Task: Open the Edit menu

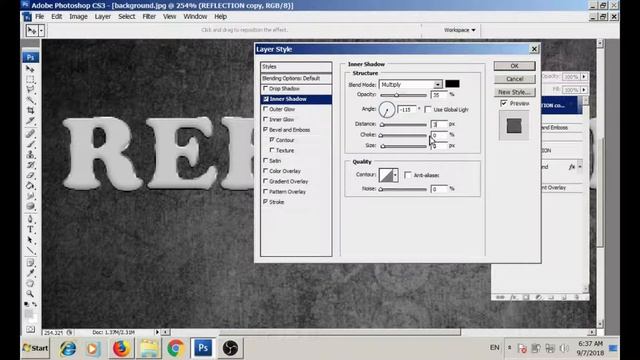Action: [x=57, y=17]
